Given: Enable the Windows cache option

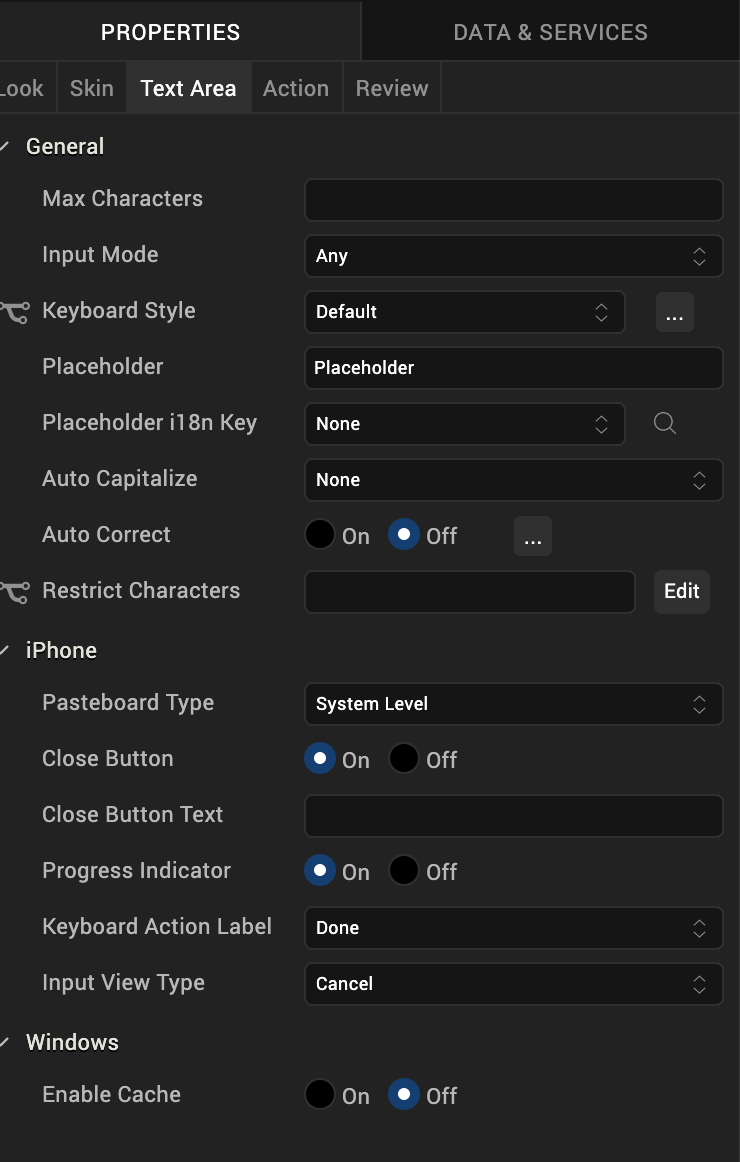Looking at the screenshot, I should [320, 1095].
